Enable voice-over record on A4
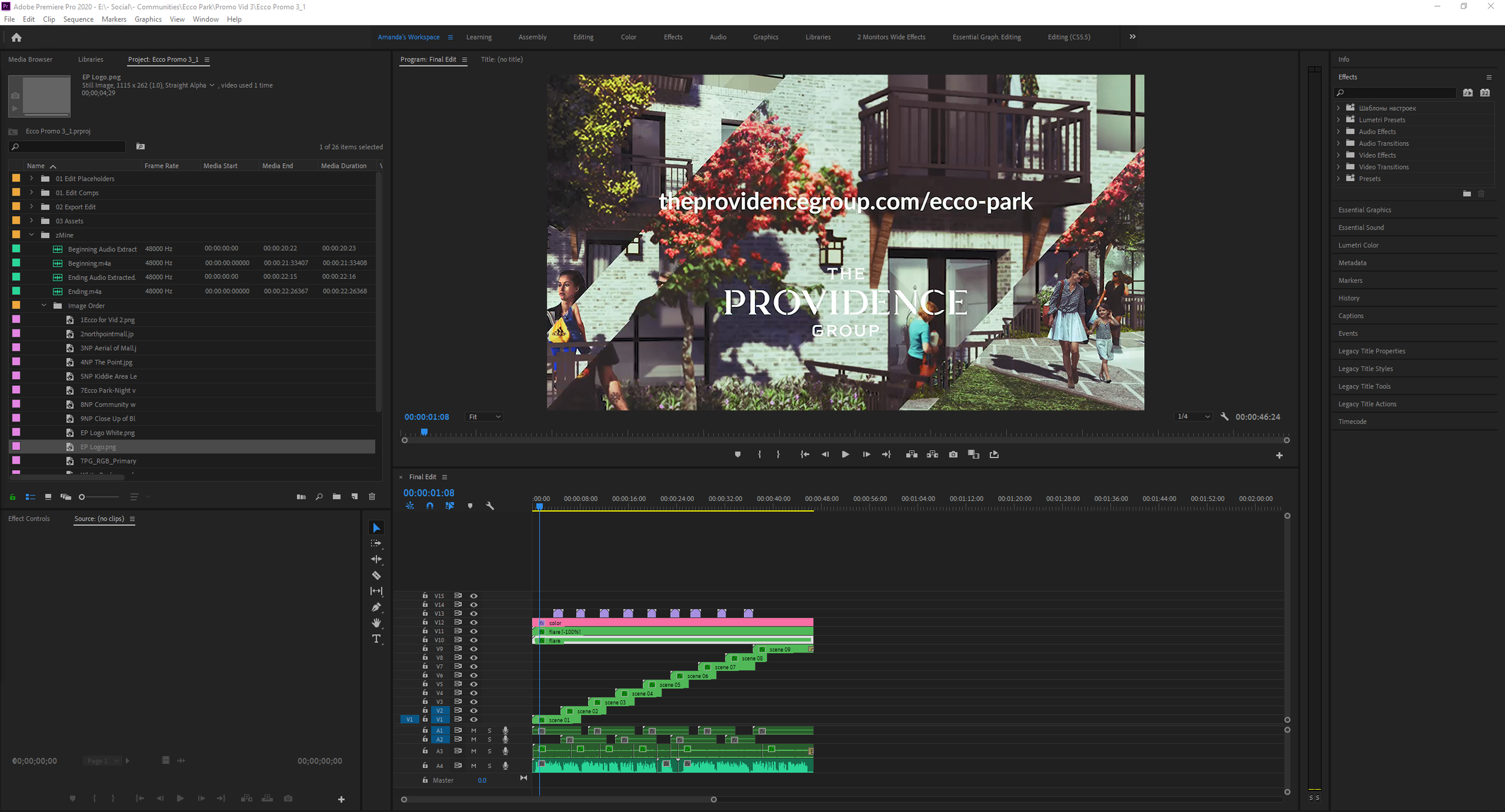The width and height of the screenshot is (1505, 812). (x=505, y=766)
